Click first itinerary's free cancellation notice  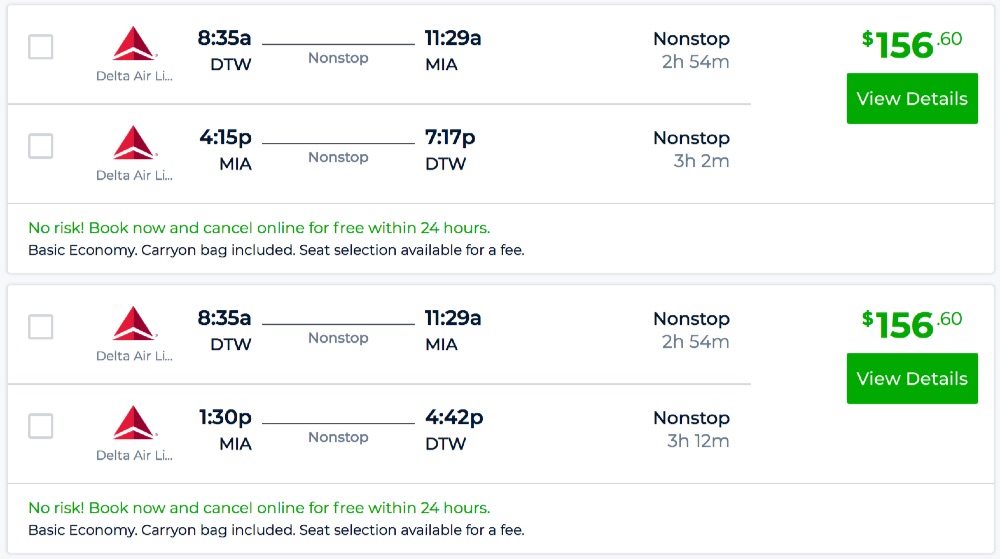[259, 228]
